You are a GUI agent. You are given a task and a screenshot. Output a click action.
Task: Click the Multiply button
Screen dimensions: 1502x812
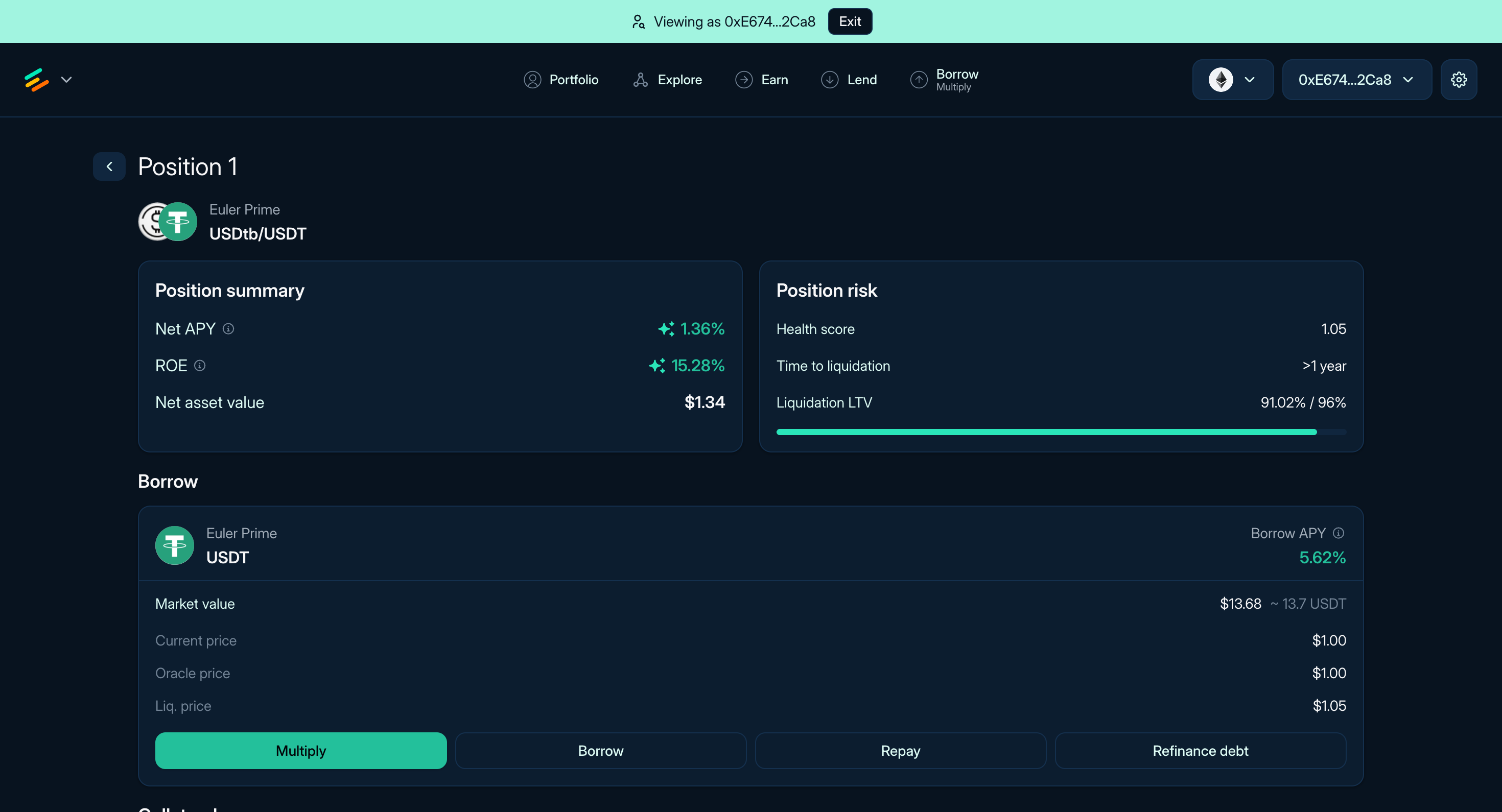[x=301, y=751]
